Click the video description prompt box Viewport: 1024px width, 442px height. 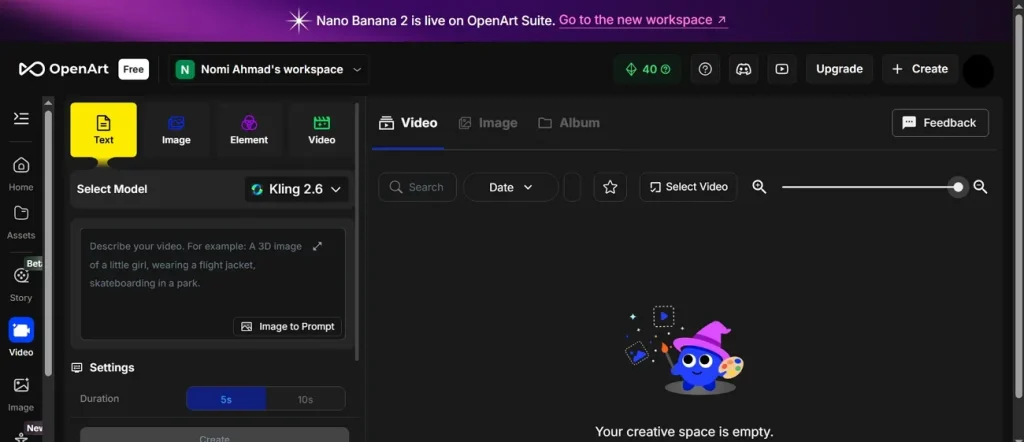point(213,284)
